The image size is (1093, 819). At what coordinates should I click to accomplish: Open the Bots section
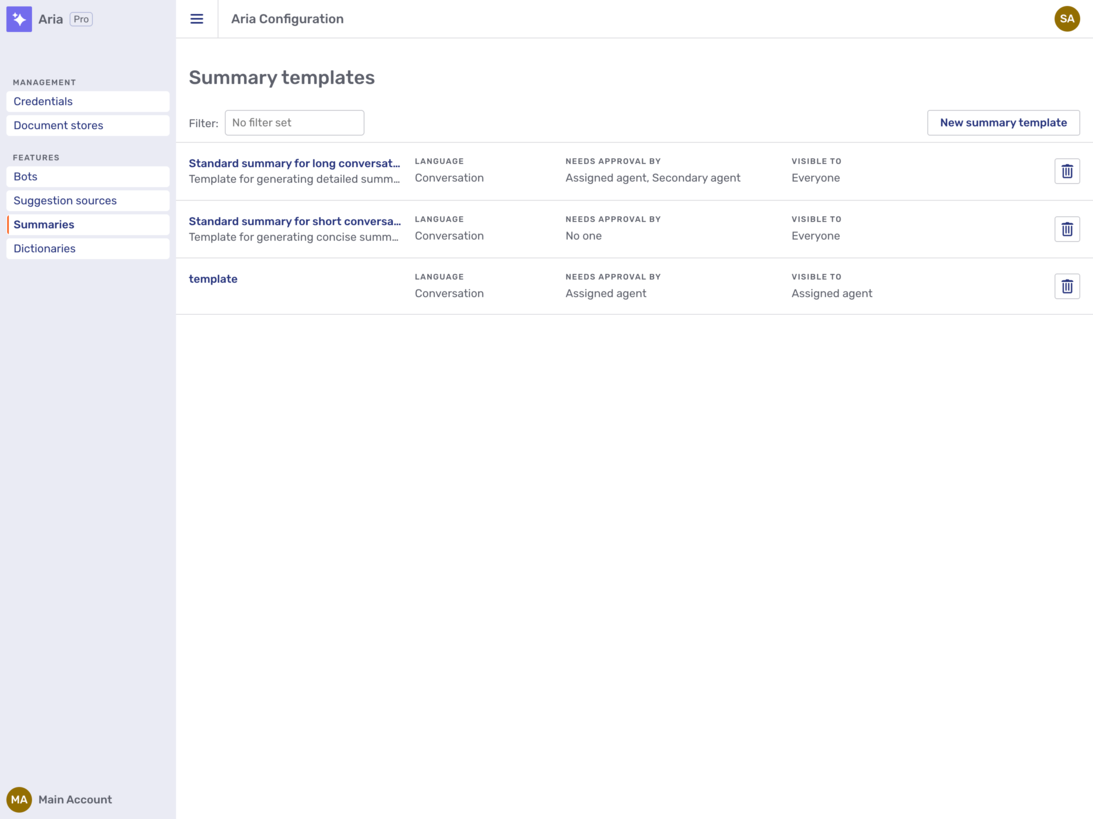point(24,176)
